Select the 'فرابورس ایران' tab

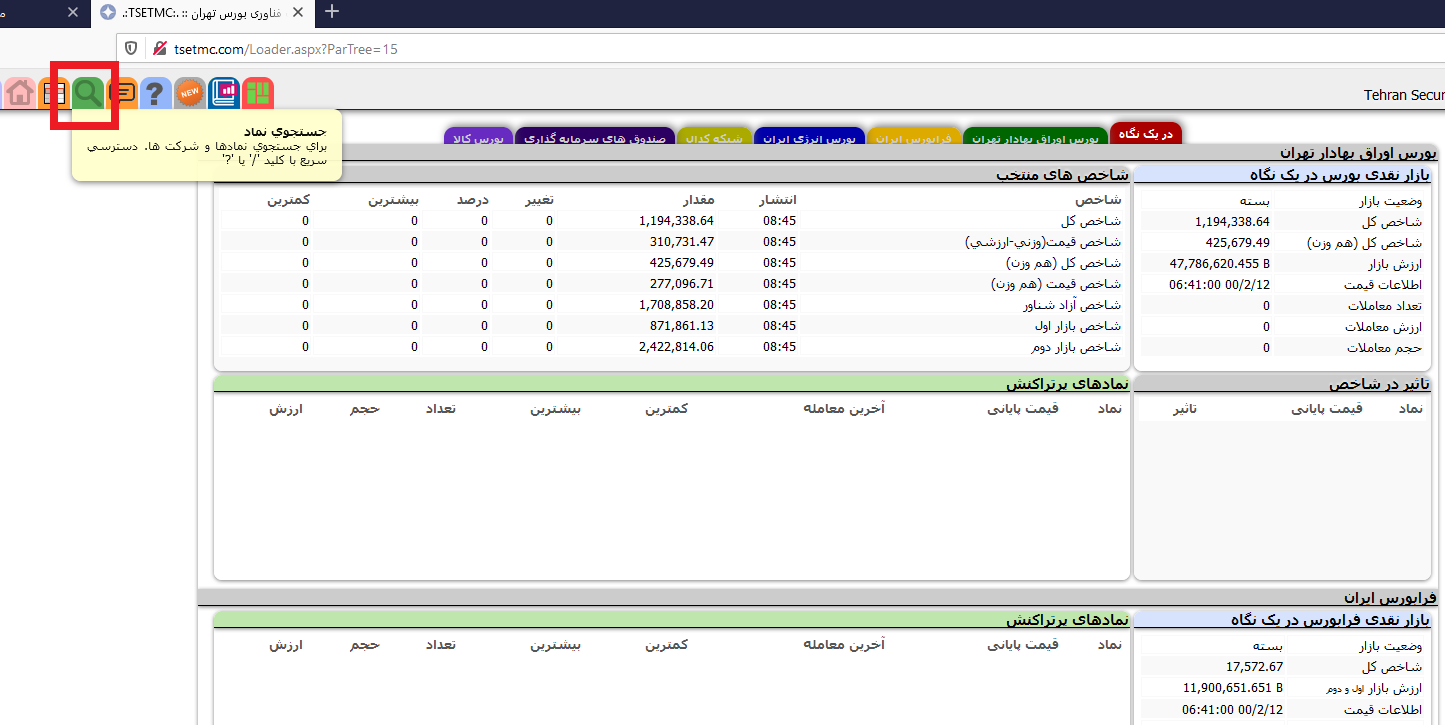pos(915,138)
